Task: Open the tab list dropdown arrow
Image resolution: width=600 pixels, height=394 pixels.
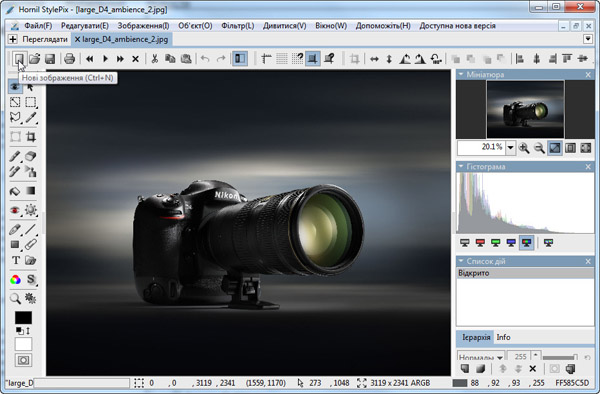Action: click(588, 39)
